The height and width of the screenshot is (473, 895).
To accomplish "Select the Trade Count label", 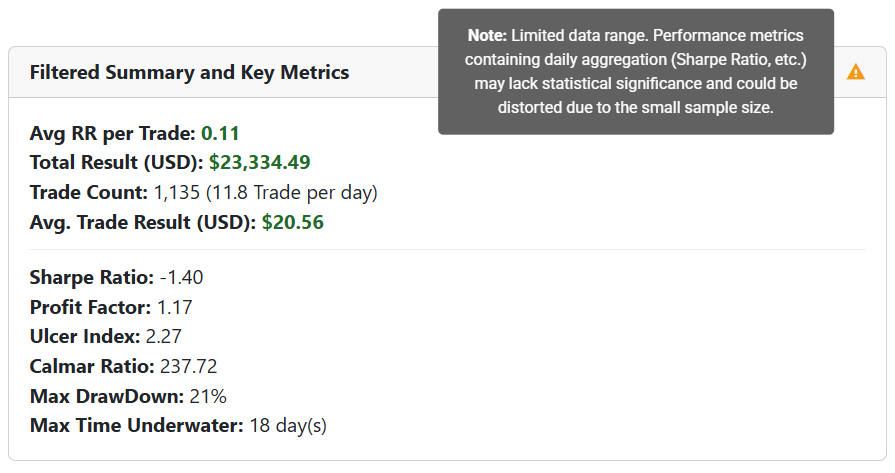I will [89, 192].
